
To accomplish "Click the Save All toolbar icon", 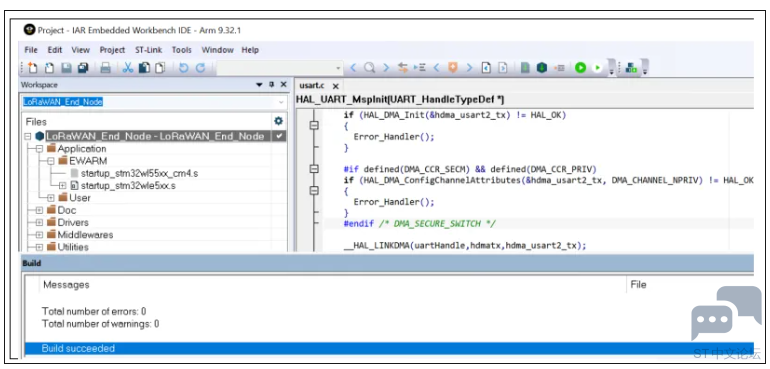I will tap(82, 68).
